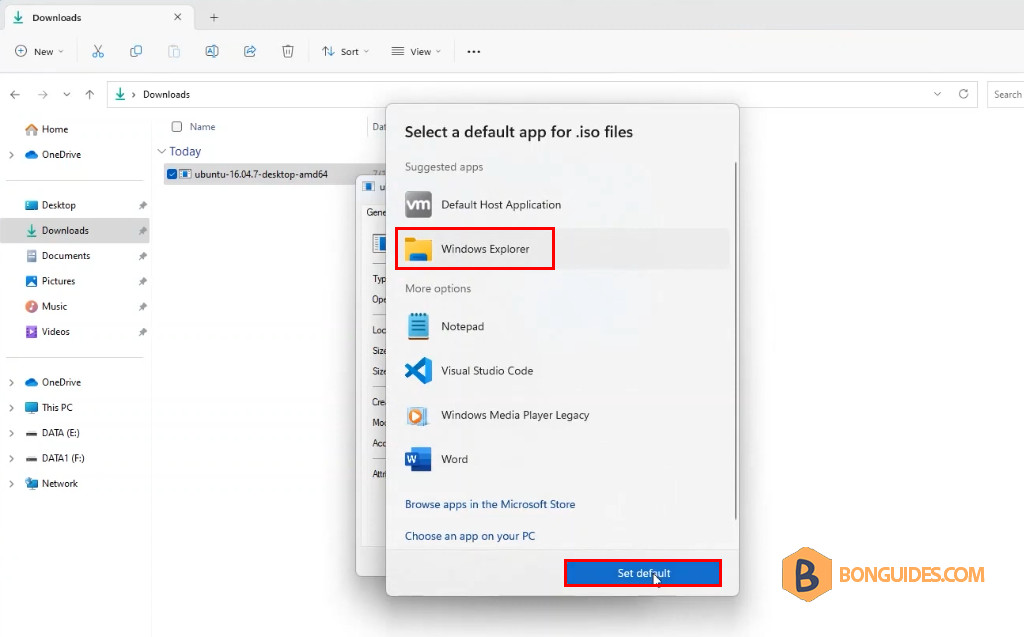Click pin icon next to Documents
Image resolution: width=1024 pixels, height=637 pixels.
click(142, 256)
